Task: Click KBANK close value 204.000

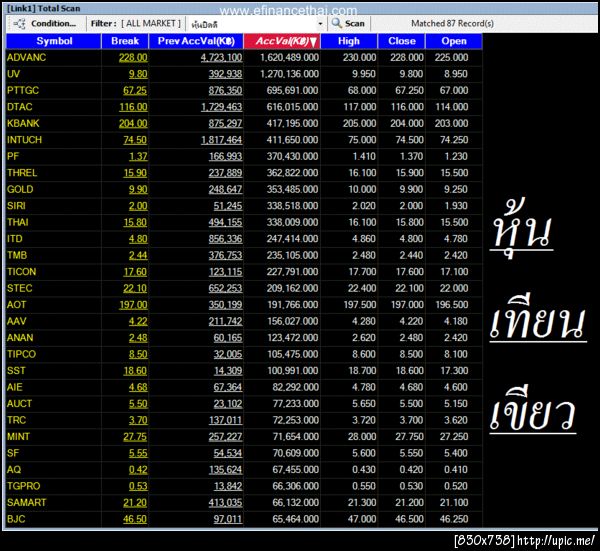Action: (x=407, y=123)
